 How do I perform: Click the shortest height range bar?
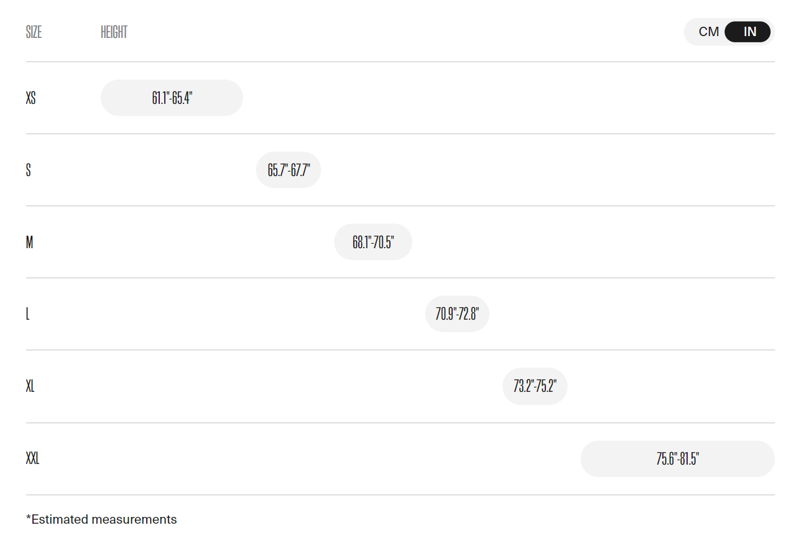(172, 98)
